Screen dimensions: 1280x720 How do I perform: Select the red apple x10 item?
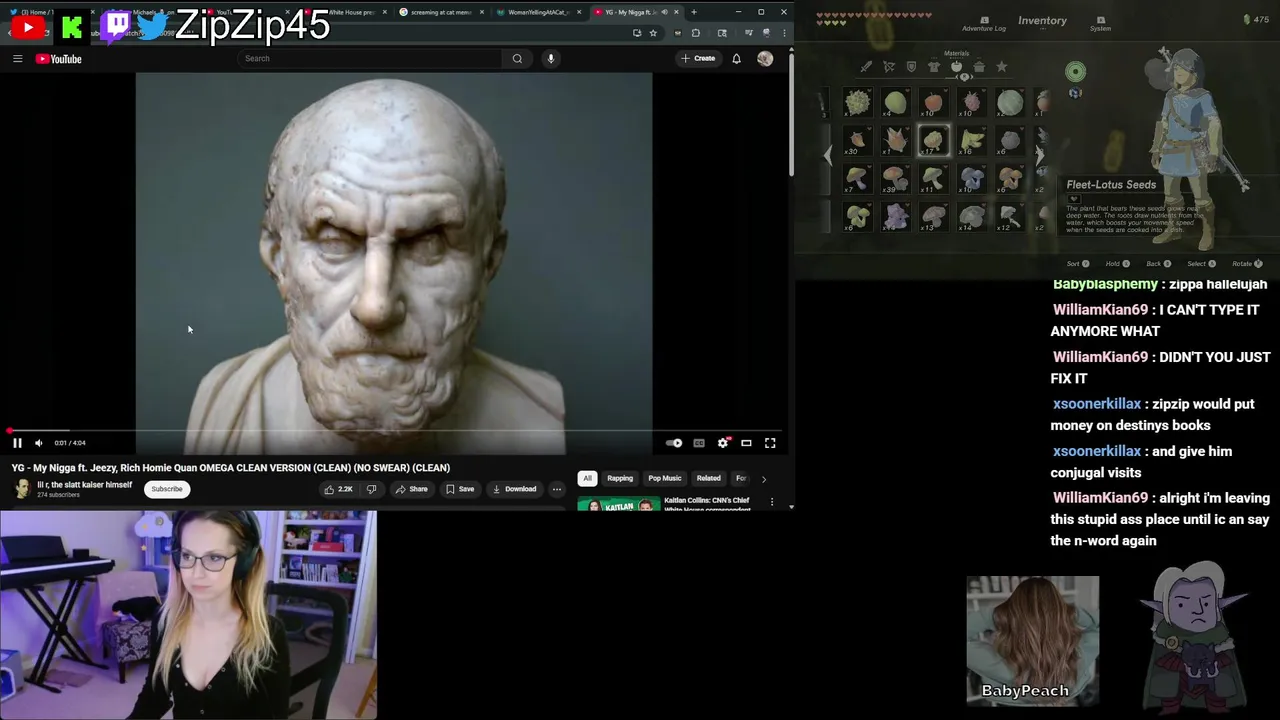933,103
